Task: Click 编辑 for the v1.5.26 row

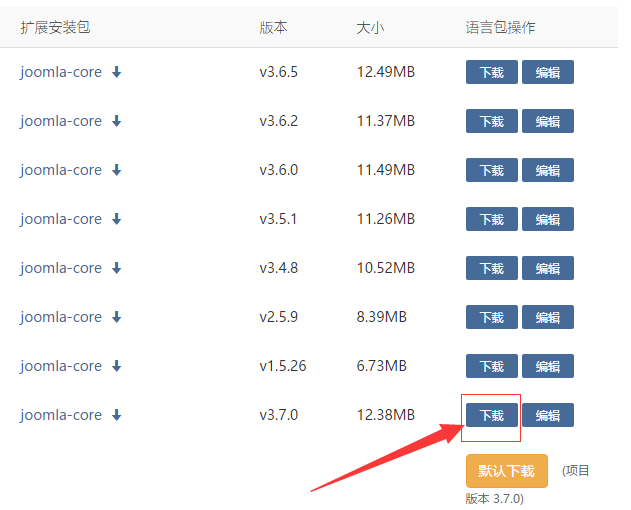Action: tap(548, 366)
